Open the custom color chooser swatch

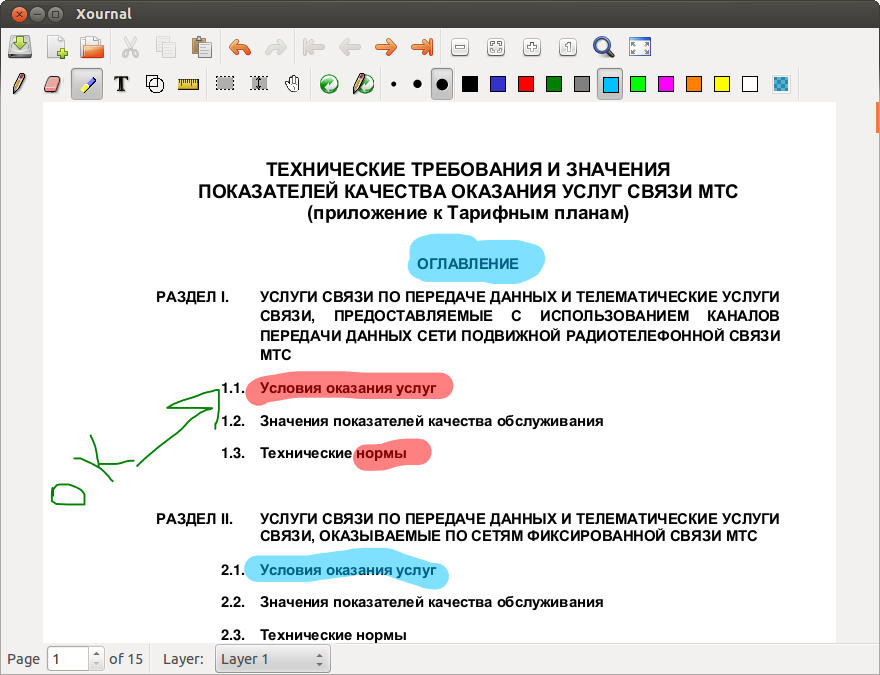coord(781,84)
